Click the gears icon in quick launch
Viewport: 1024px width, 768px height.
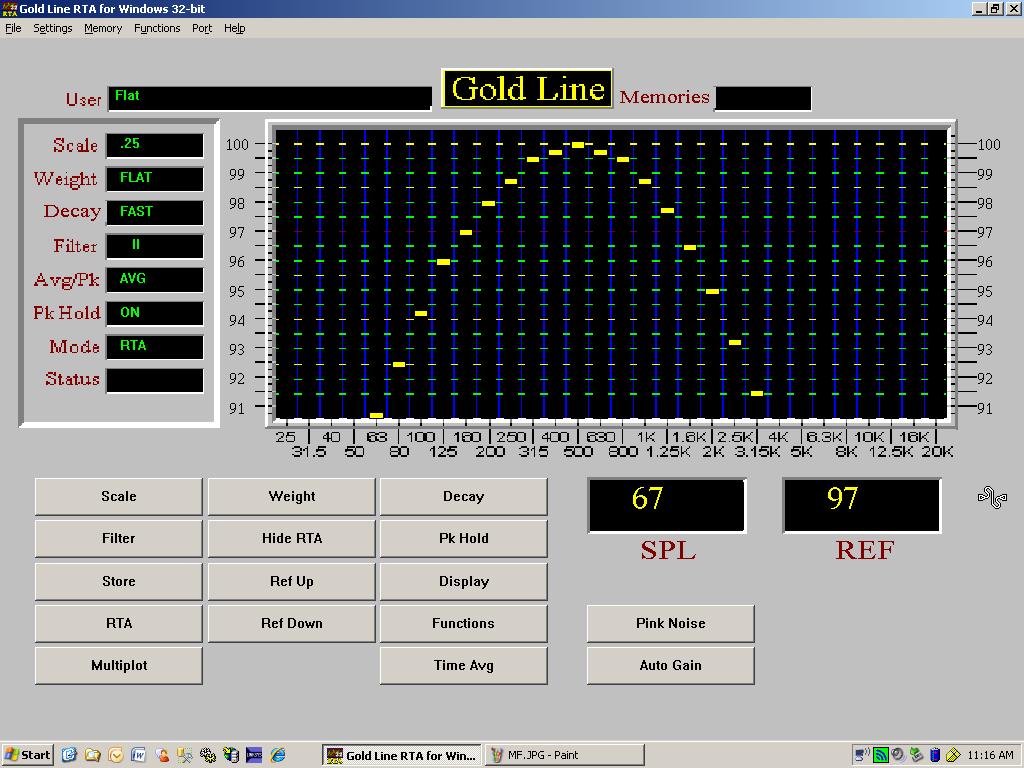point(208,755)
